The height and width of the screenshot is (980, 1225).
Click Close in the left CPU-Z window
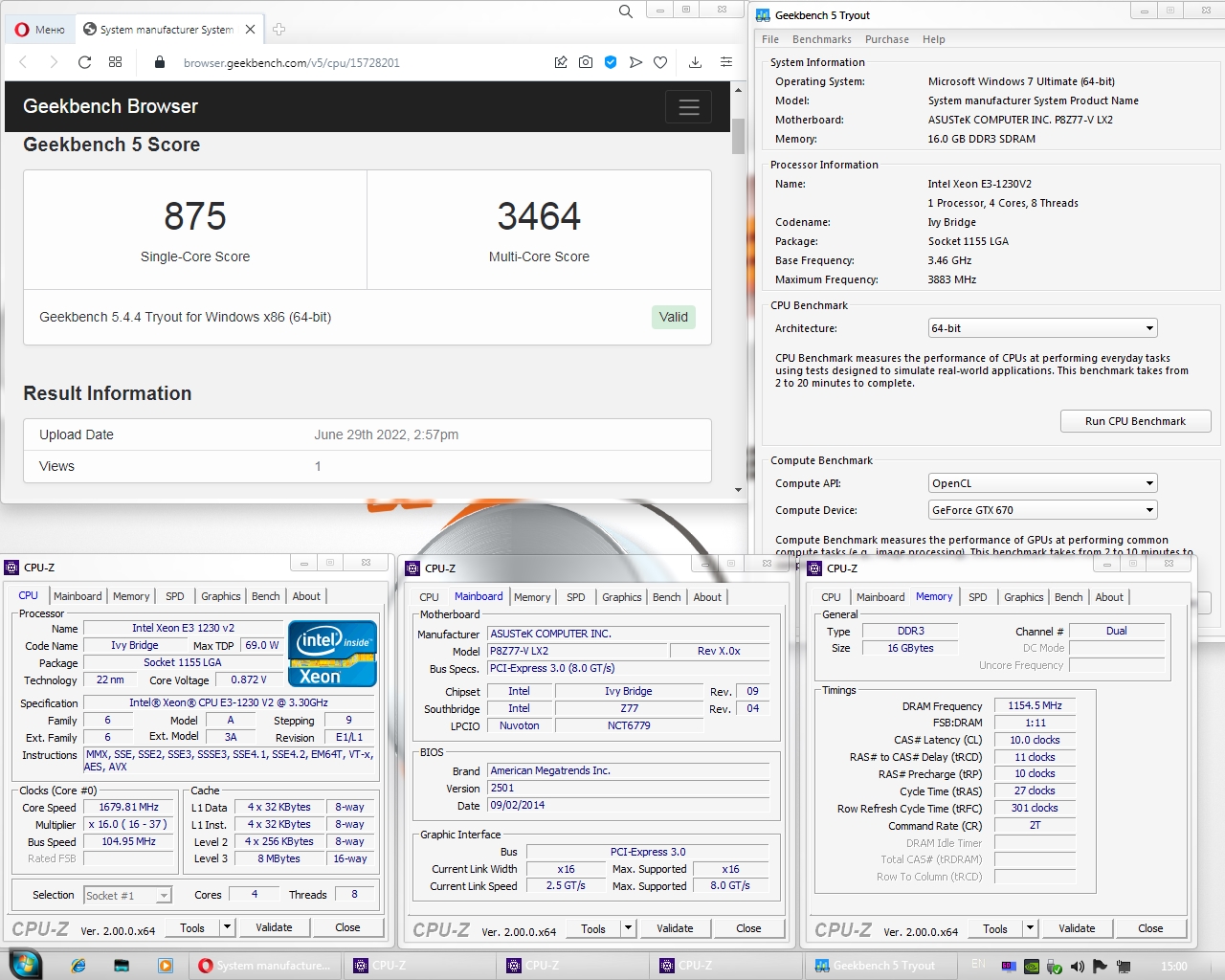[x=347, y=927]
